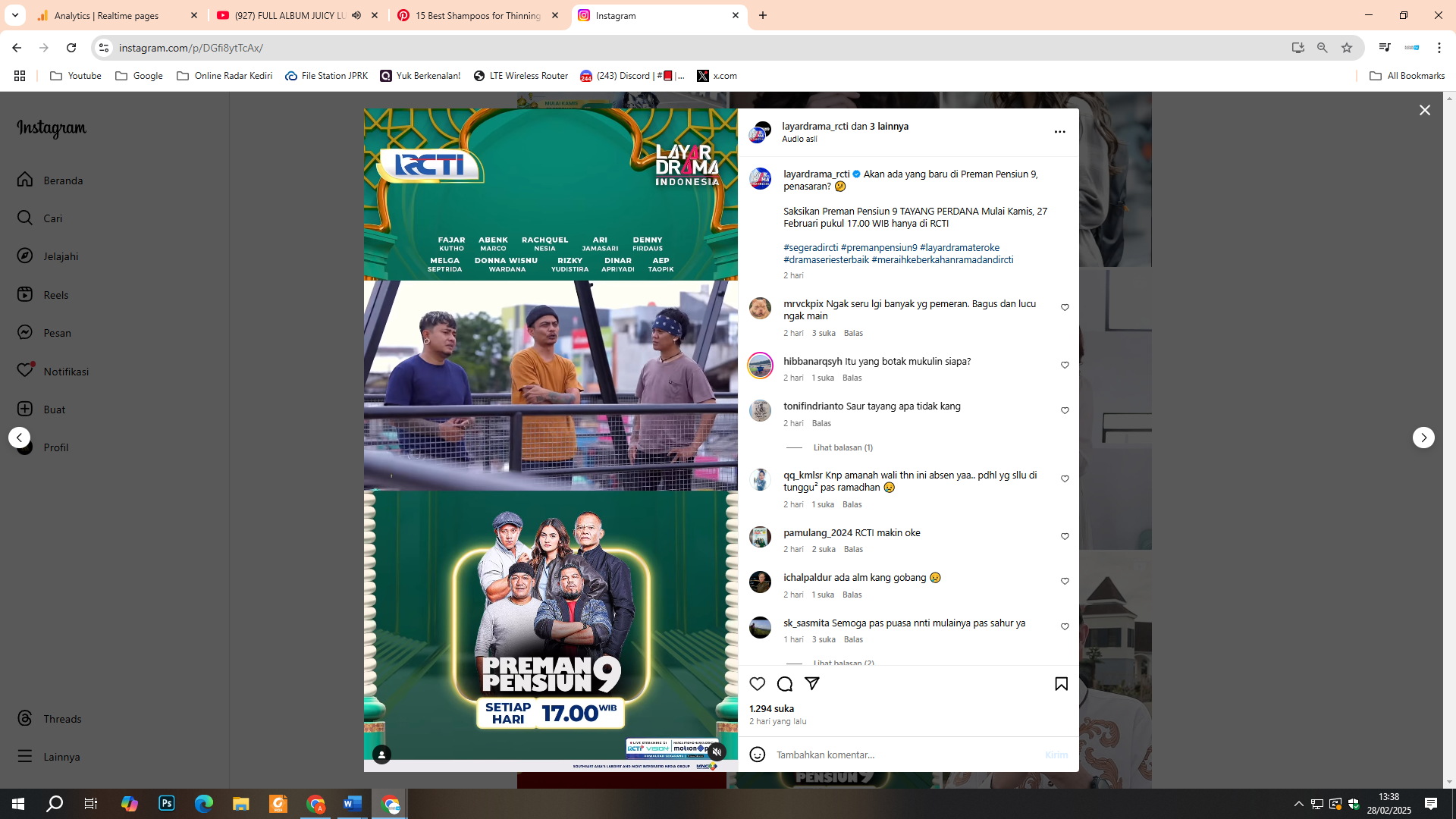
Task: Open the comment bubble icon
Action: (x=785, y=684)
